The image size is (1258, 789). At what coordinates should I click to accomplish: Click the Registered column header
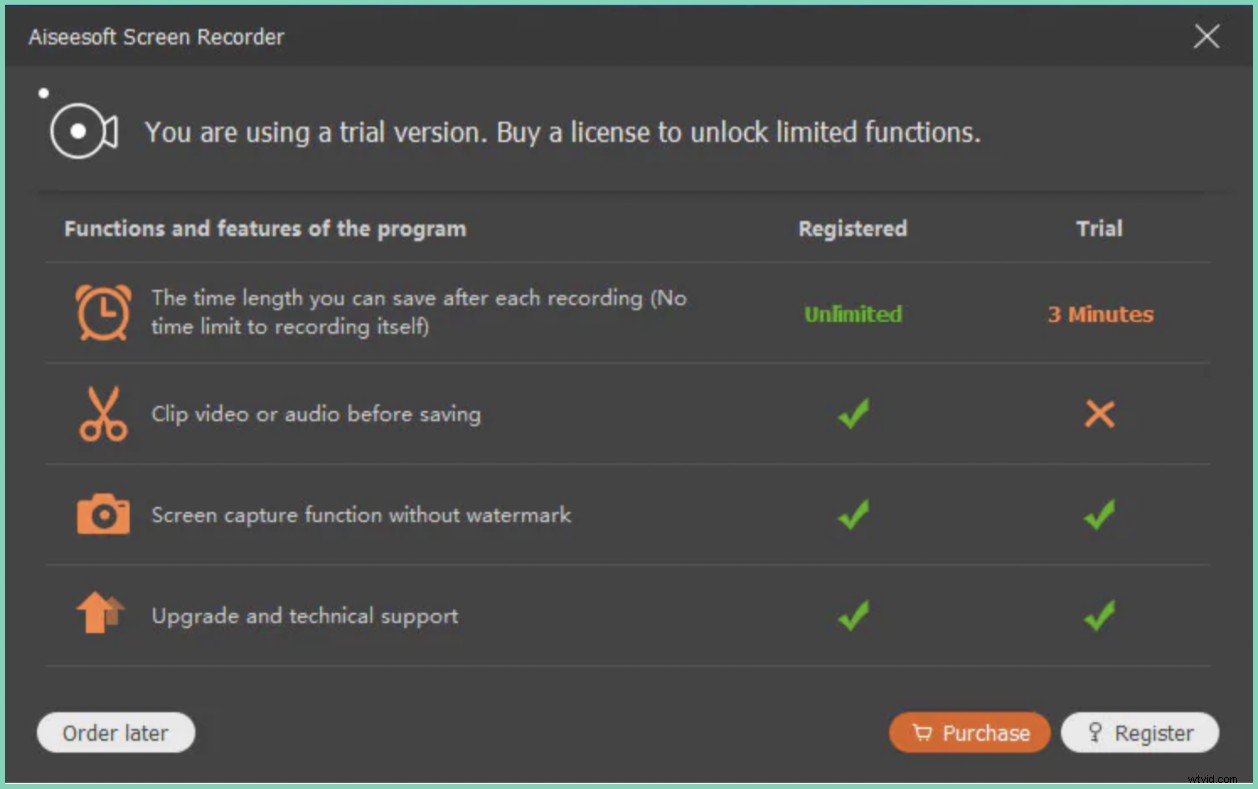[x=852, y=228]
